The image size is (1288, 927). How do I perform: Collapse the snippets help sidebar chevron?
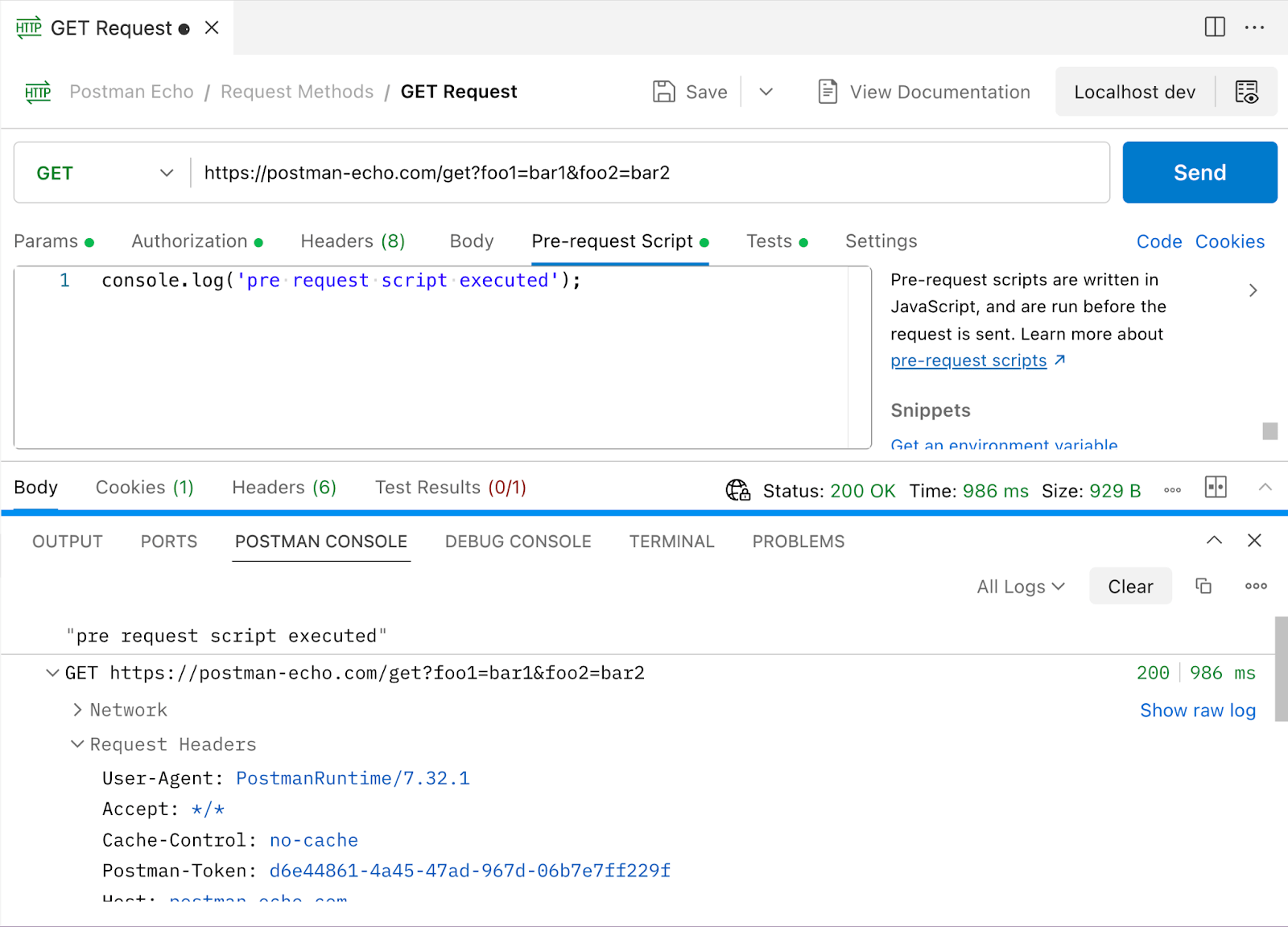(x=1253, y=290)
